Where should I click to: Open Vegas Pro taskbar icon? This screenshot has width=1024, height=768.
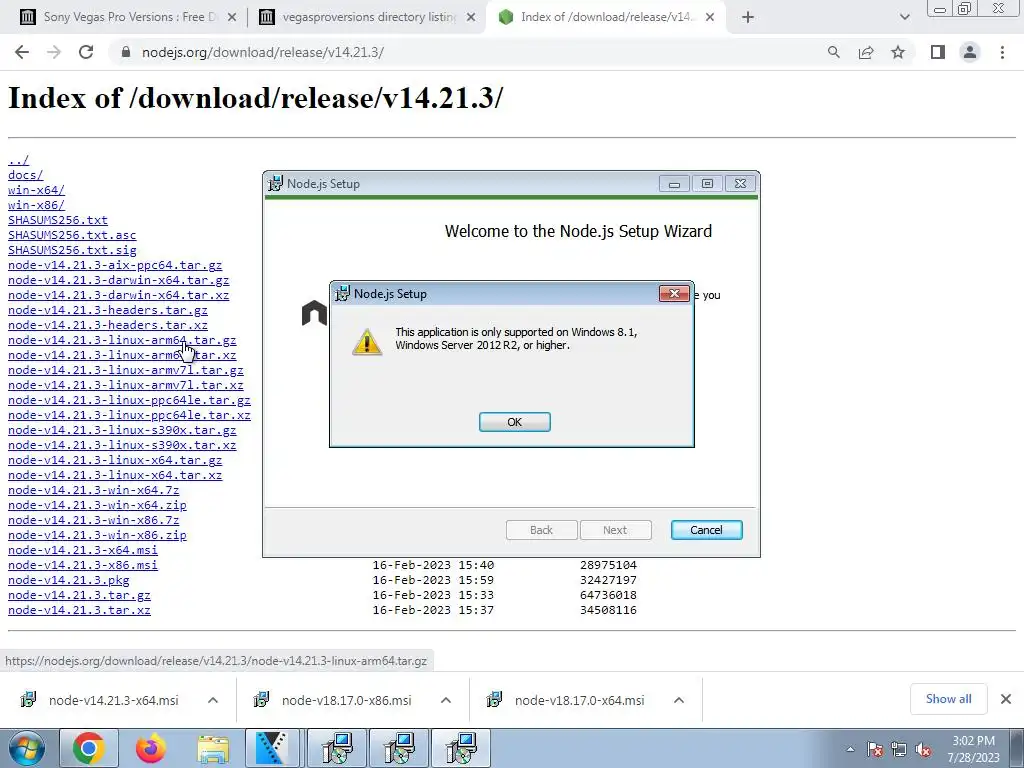(x=272, y=748)
